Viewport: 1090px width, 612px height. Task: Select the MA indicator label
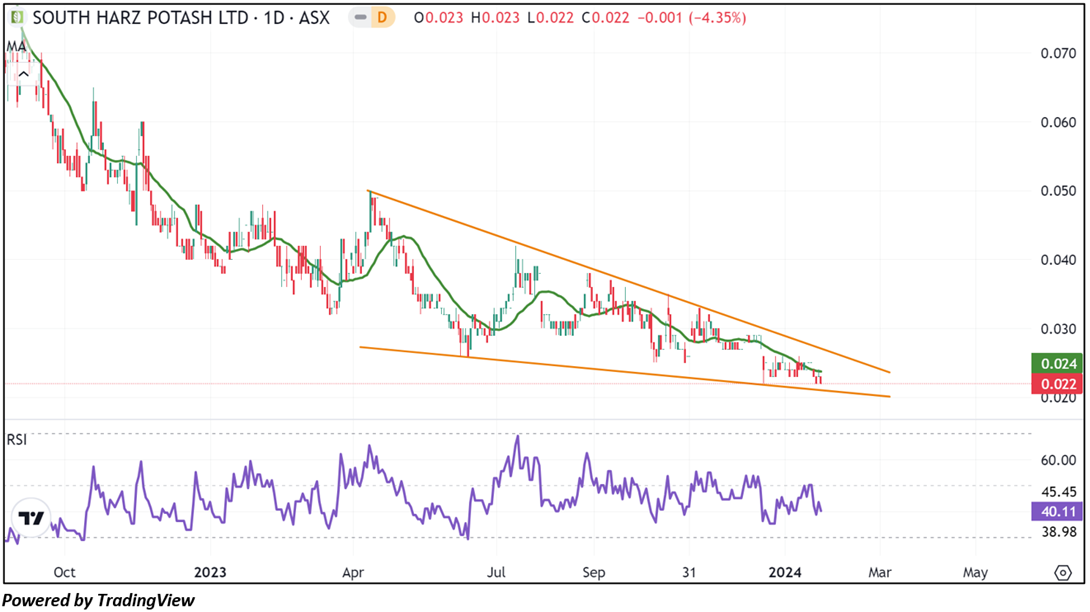point(16,47)
